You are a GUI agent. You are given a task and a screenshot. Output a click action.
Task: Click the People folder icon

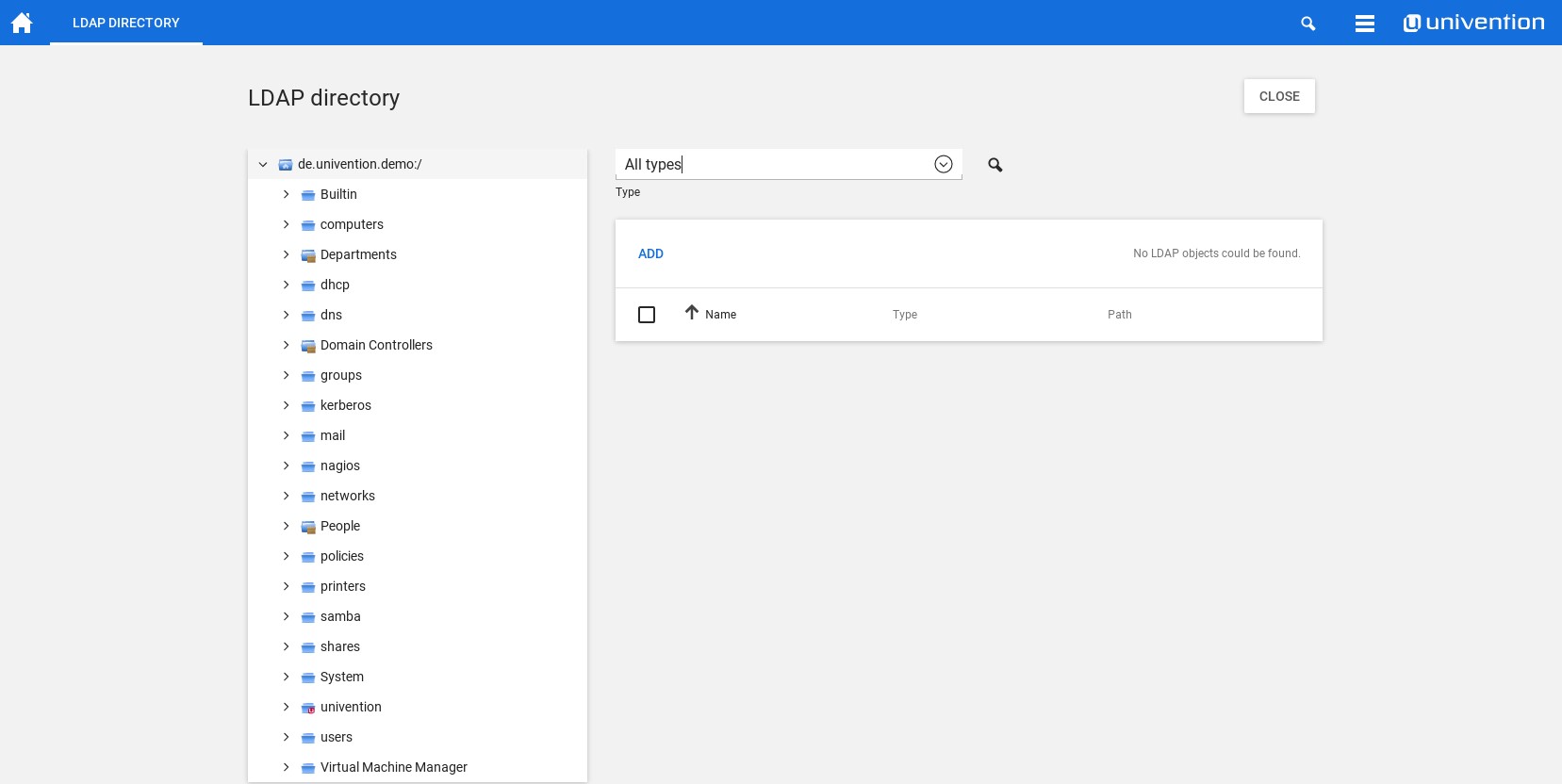pos(308,527)
